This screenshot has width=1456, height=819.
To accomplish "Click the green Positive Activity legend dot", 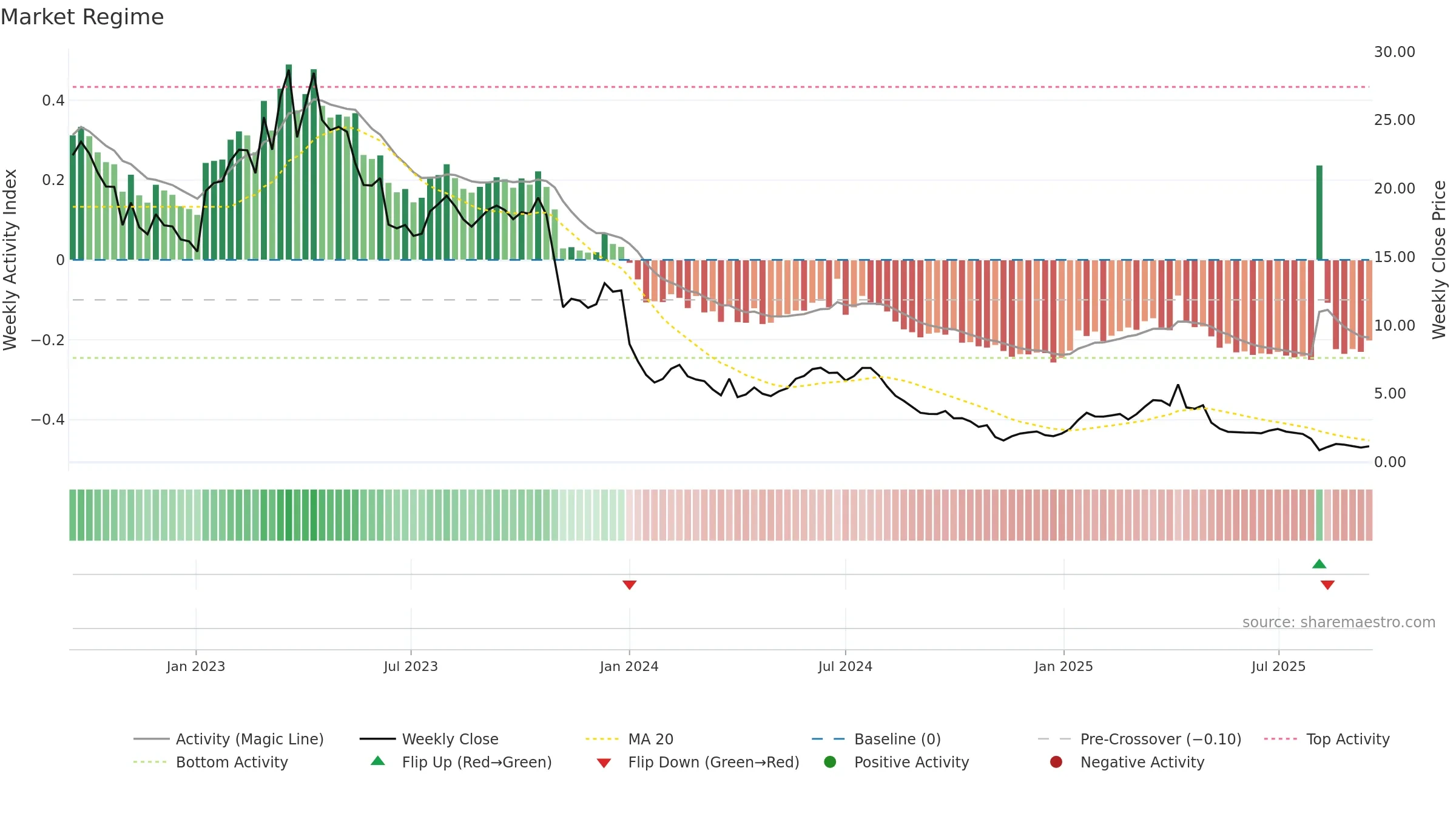I will point(830,762).
